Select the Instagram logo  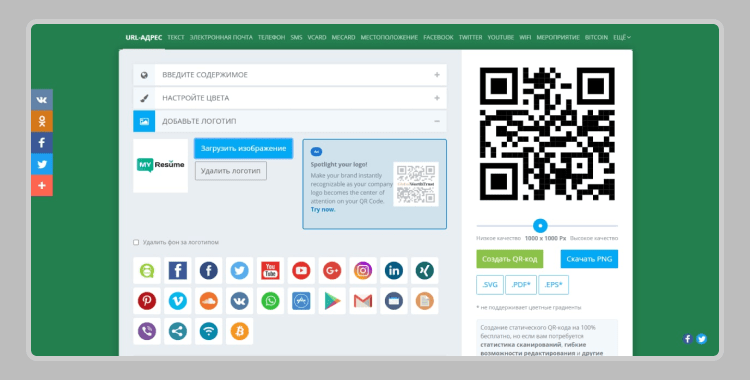[363, 270]
